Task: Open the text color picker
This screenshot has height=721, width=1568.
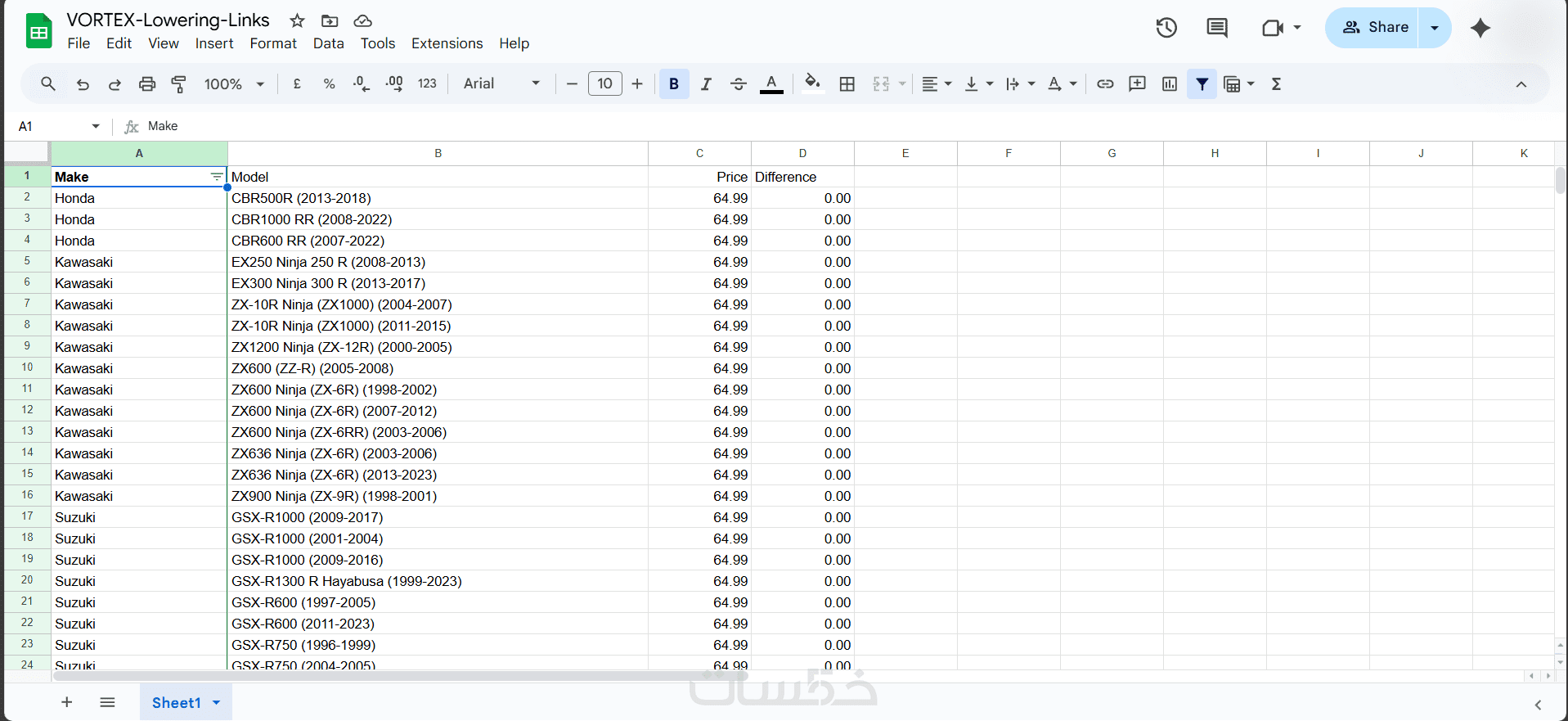Action: tap(771, 83)
